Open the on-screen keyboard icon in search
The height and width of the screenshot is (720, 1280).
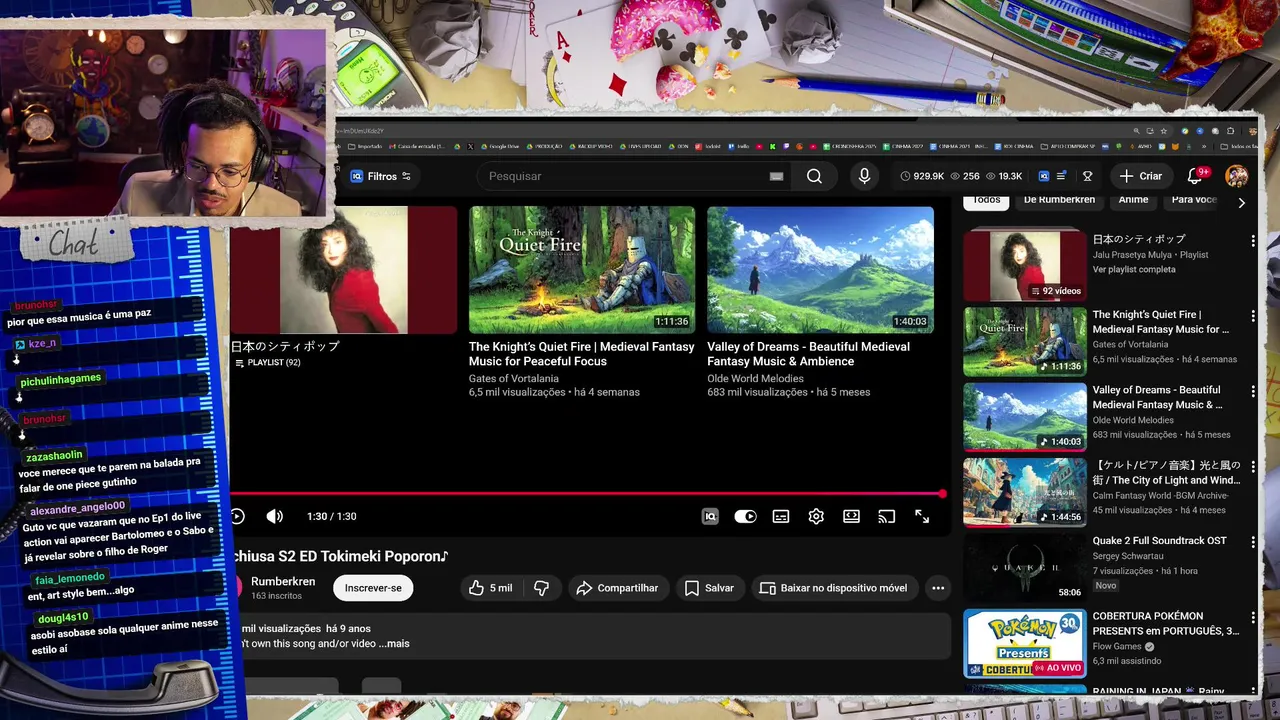tap(776, 176)
